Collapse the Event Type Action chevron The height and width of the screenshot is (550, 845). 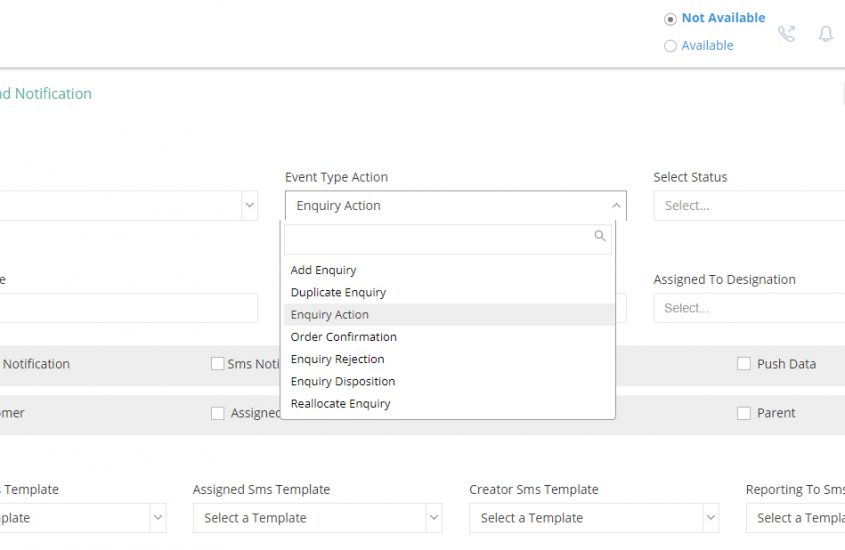(616, 205)
